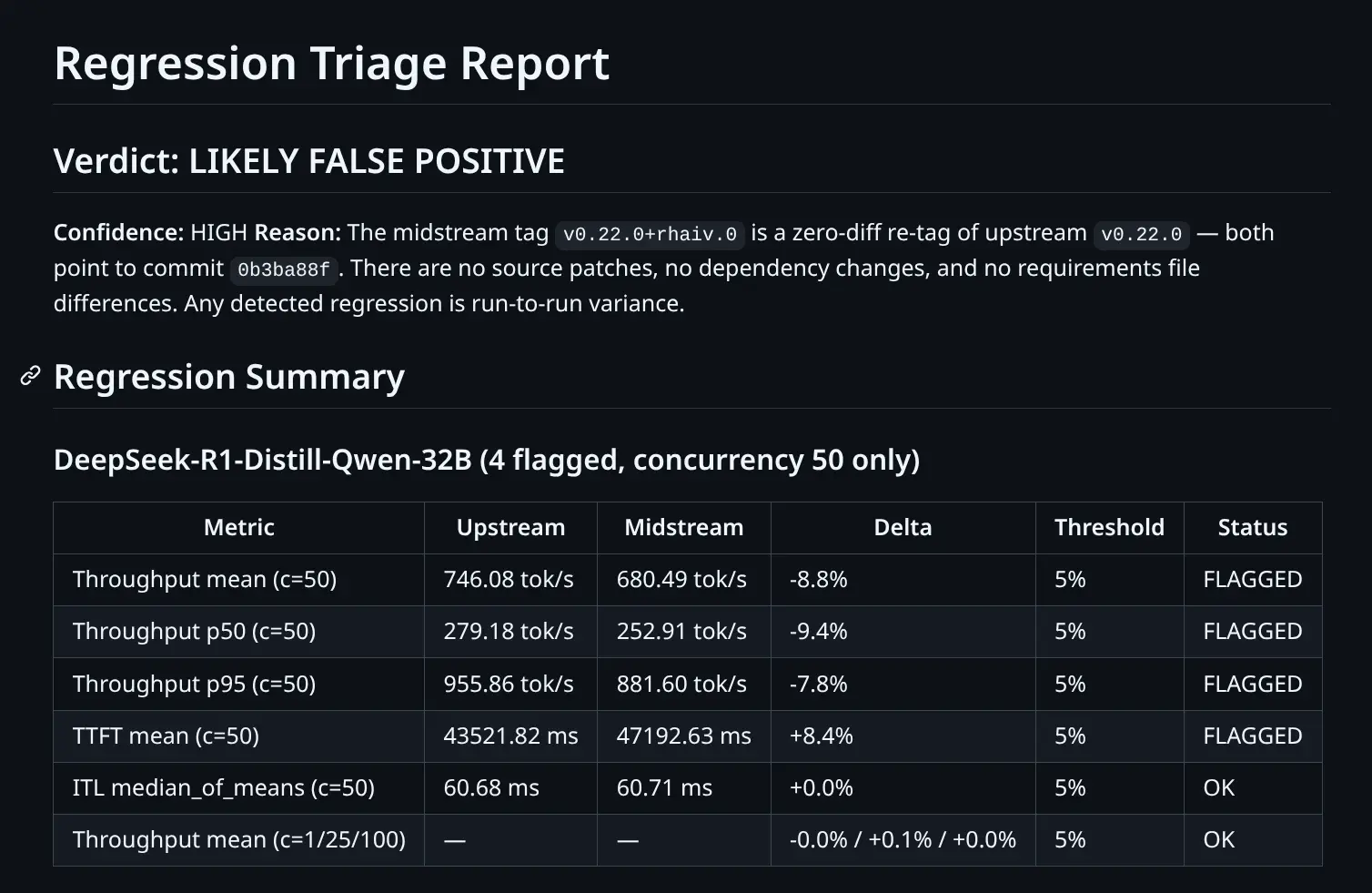Image resolution: width=1372 pixels, height=893 pixels.
Task: Select the Throughput mean (c=50) row label
Action: 205,580
